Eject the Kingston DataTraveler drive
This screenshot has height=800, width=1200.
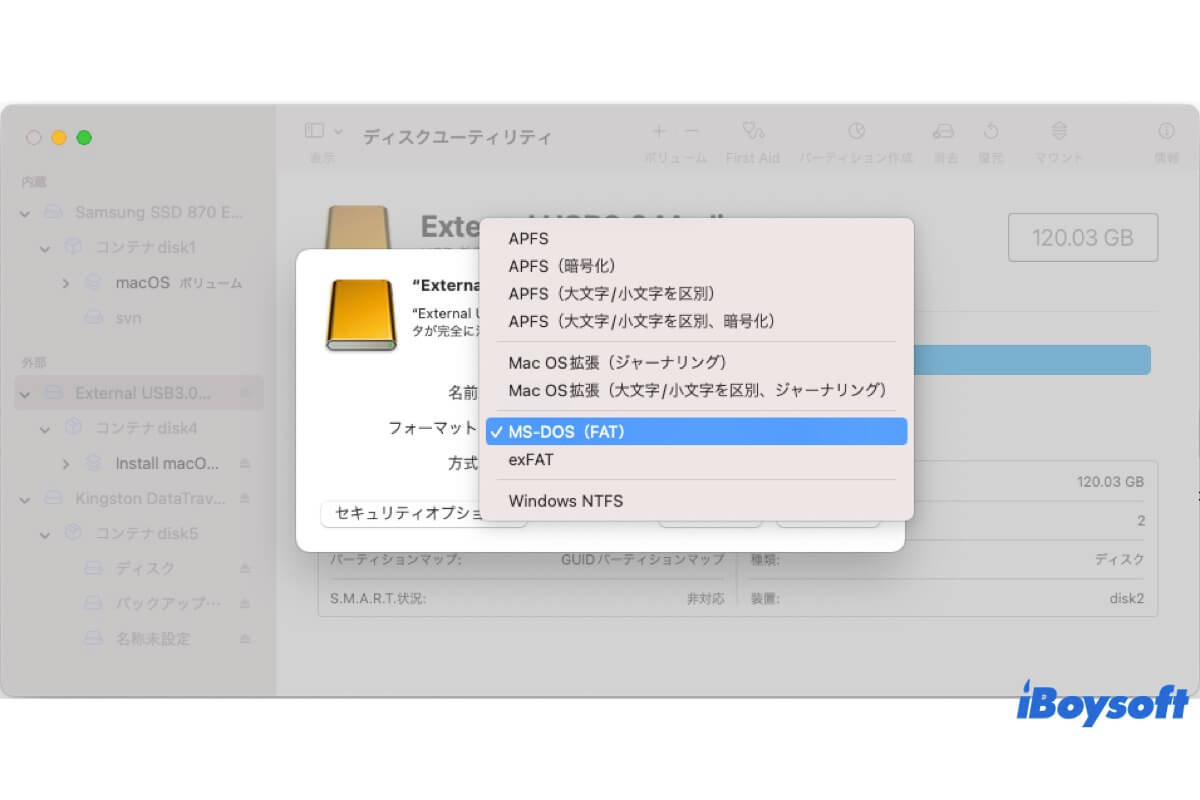click(x=245, y=498)
